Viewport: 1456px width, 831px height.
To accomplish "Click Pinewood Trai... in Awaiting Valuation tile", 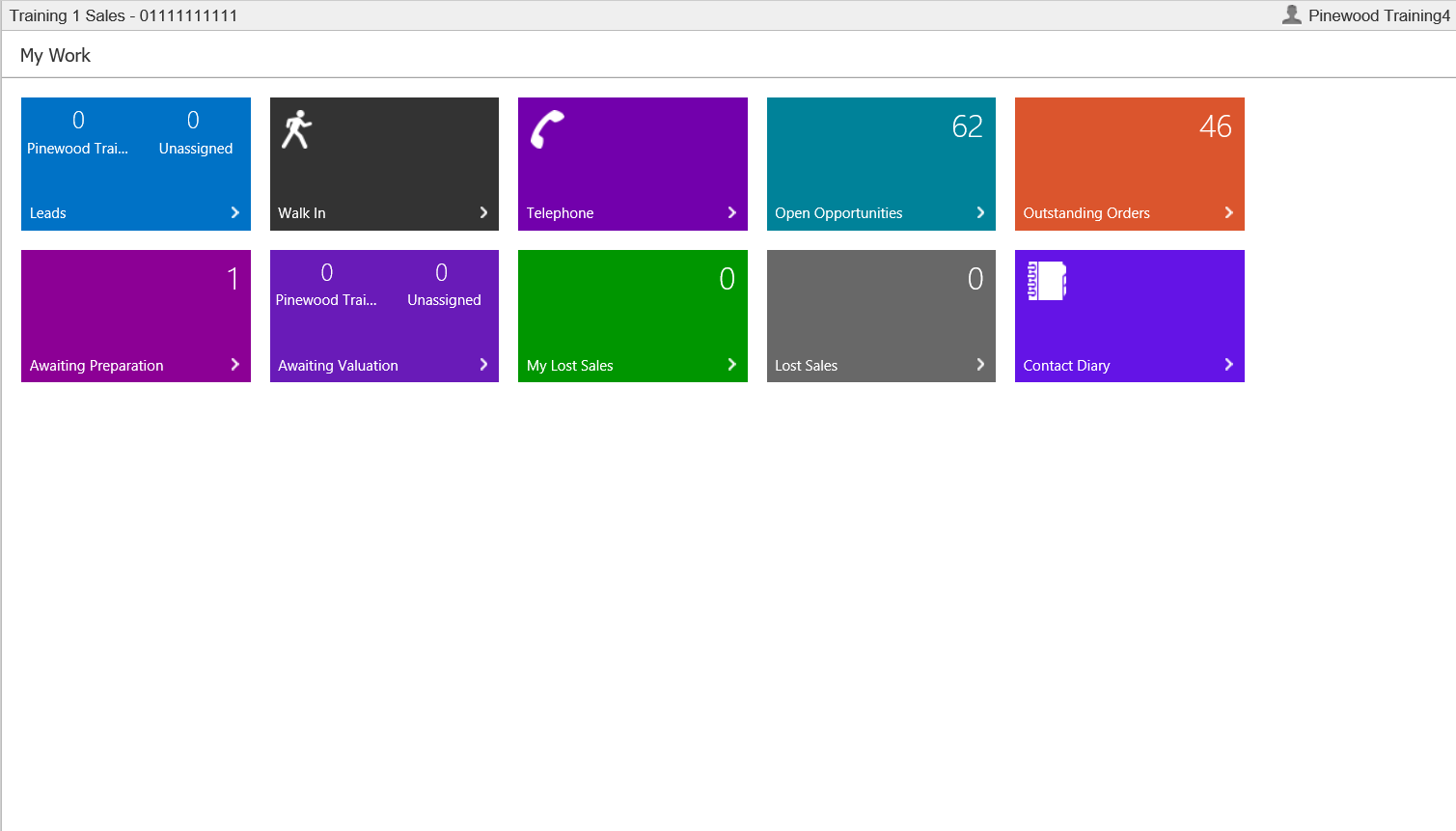I will click(326, 300).
